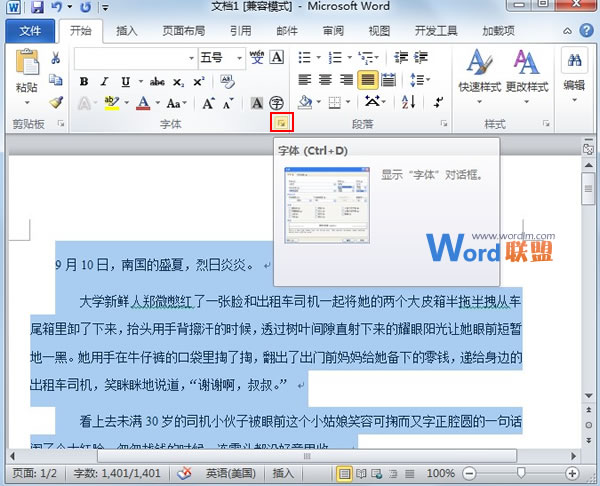This screenshot has width=600, height=486.
Task: Decrease paragraph indent
Action: click(x=401, y=57)
